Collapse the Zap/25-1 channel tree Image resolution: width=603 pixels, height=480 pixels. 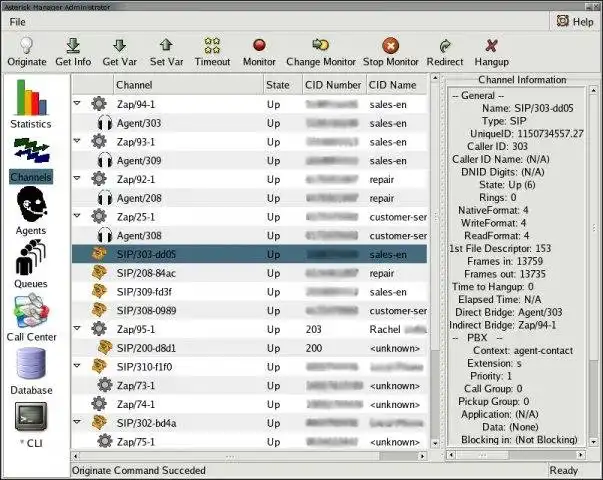point(77,215)
